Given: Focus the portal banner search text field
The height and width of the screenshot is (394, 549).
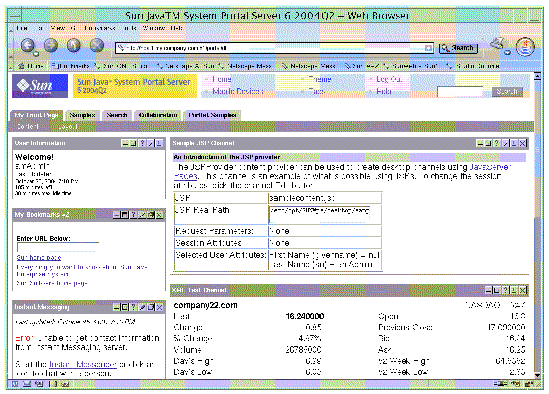Looking at the screenshot, I should 460,92.
